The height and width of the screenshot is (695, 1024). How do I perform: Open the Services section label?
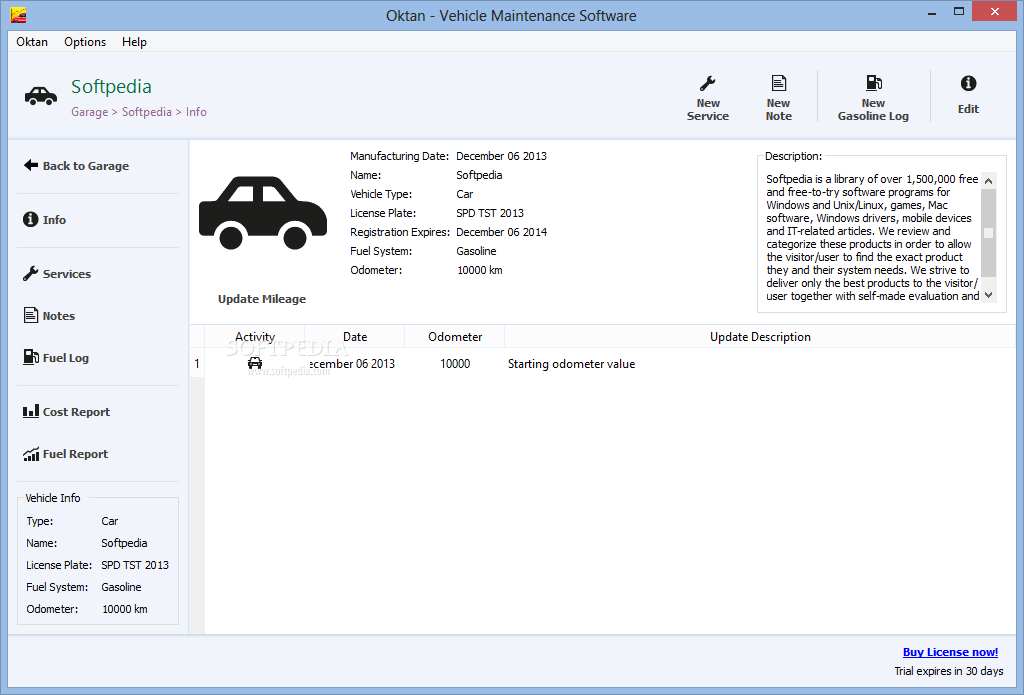[x=67, y=274]
